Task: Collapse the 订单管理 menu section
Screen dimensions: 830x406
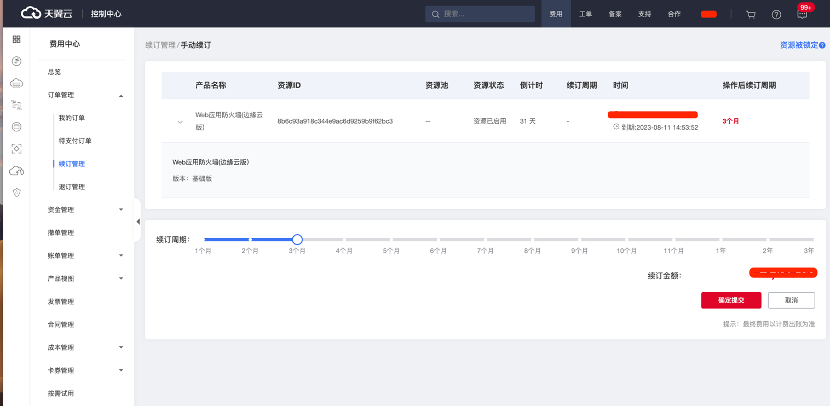Action: 121,95
